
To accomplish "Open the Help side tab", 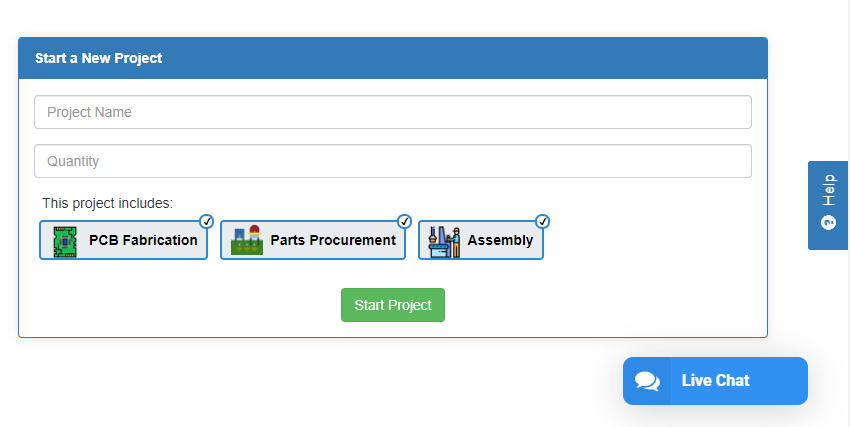I will click(x=828, y=205).
